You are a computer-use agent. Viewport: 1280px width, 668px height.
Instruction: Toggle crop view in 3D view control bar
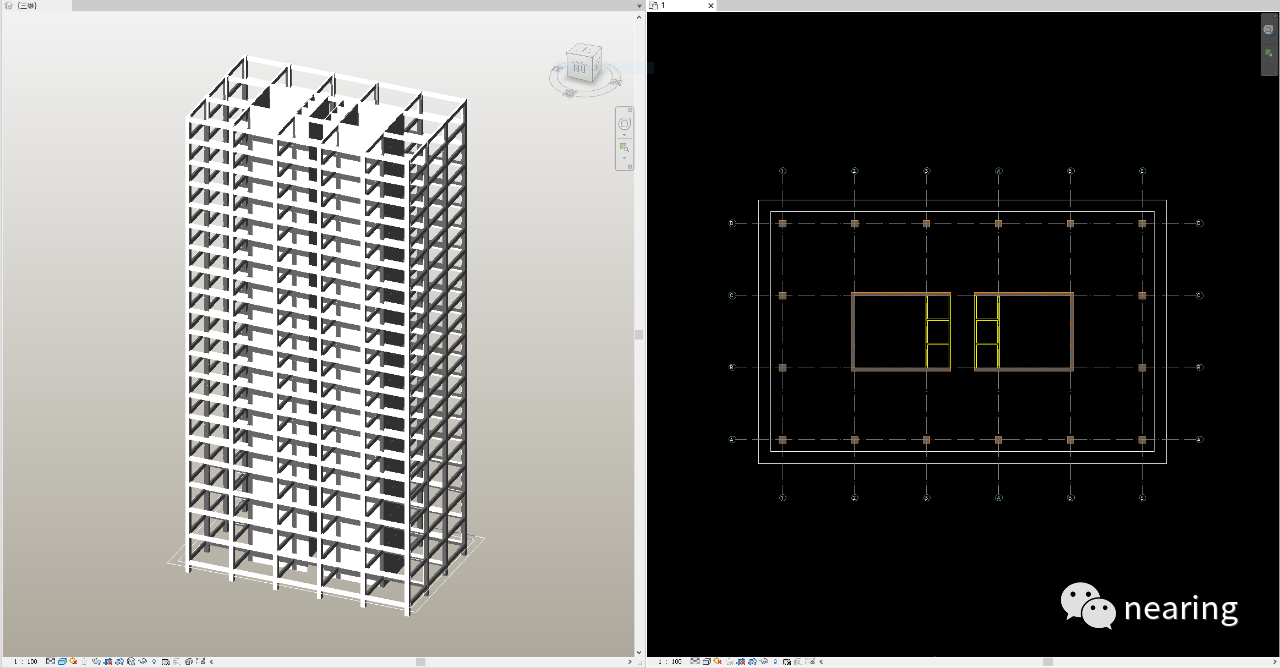108,661
